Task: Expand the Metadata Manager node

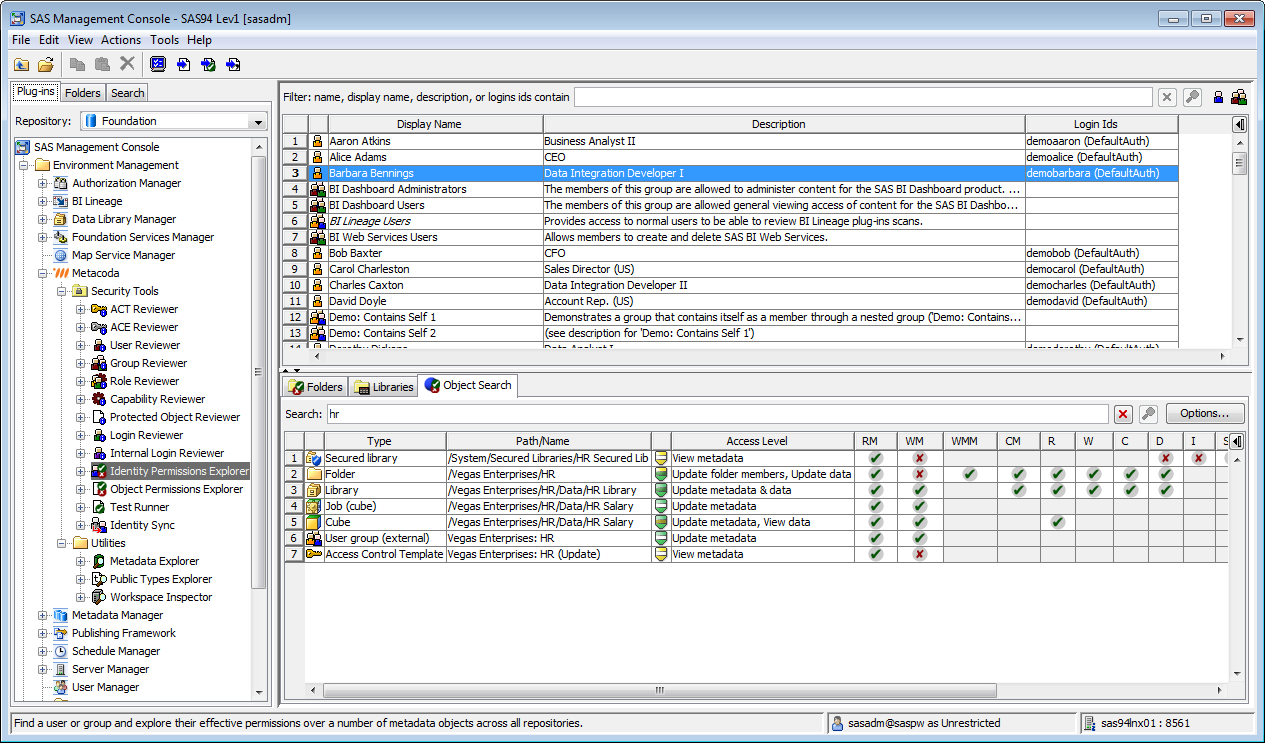Action: [x=43, y=615]
